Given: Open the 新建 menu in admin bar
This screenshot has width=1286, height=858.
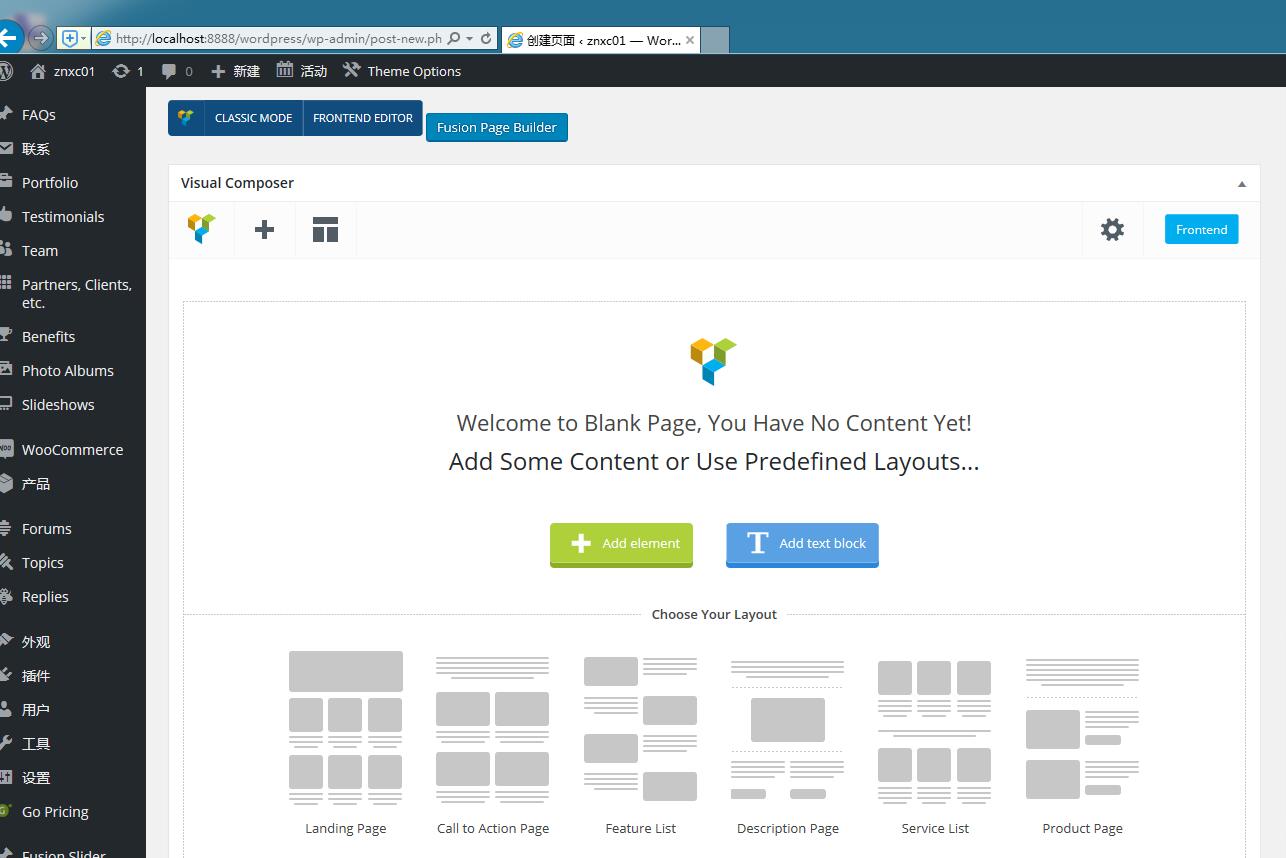Looking at the screenshot, I should [235, 71].
